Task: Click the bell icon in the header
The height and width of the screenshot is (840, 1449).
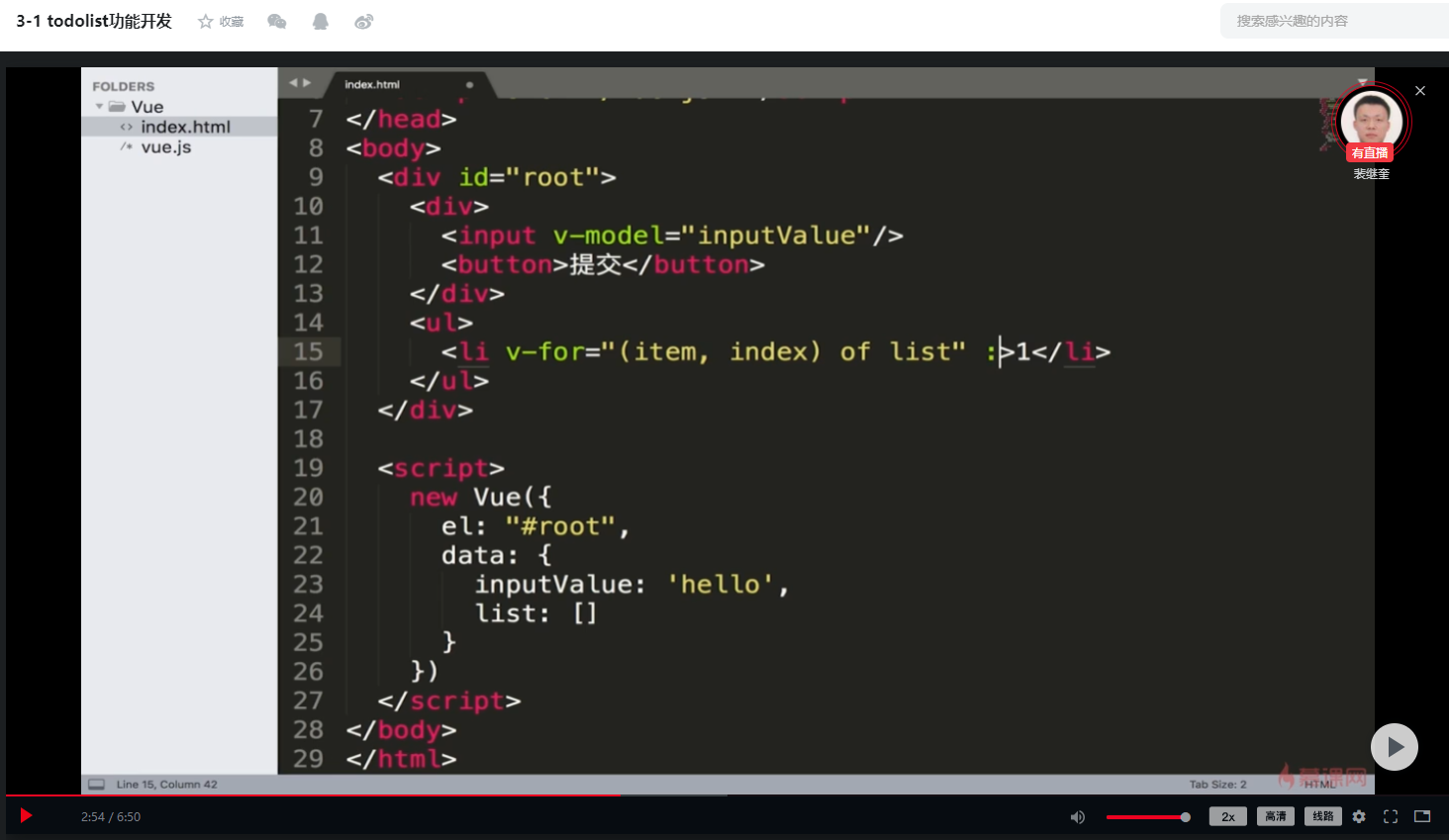Action: point(321,22)
